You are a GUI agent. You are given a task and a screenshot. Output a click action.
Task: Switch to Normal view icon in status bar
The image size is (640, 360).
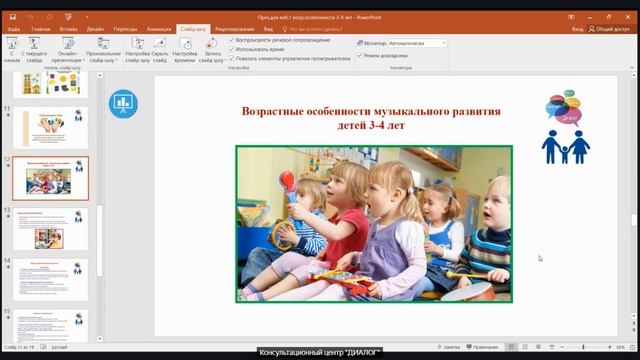(x=511, y=347)
